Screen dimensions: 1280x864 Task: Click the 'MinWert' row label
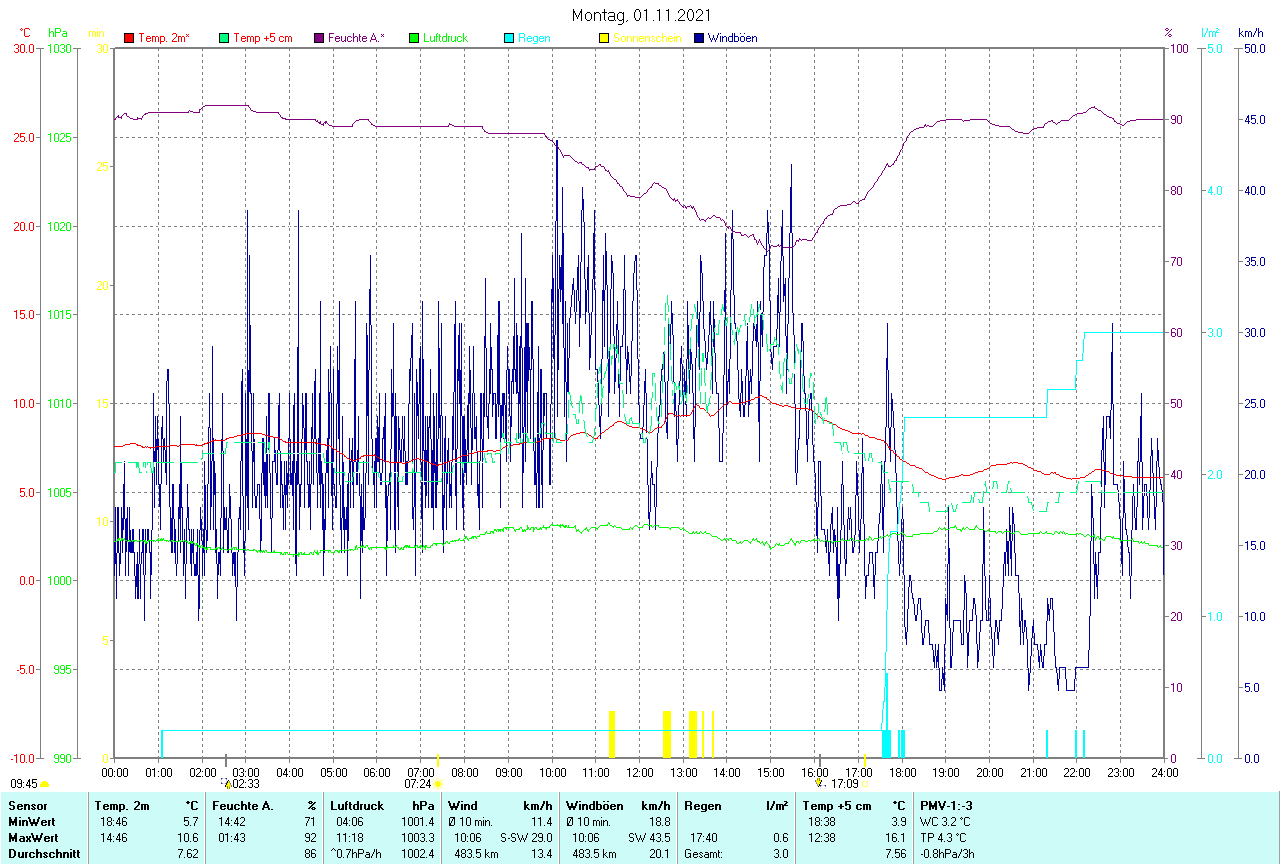(x=31, y=821)
